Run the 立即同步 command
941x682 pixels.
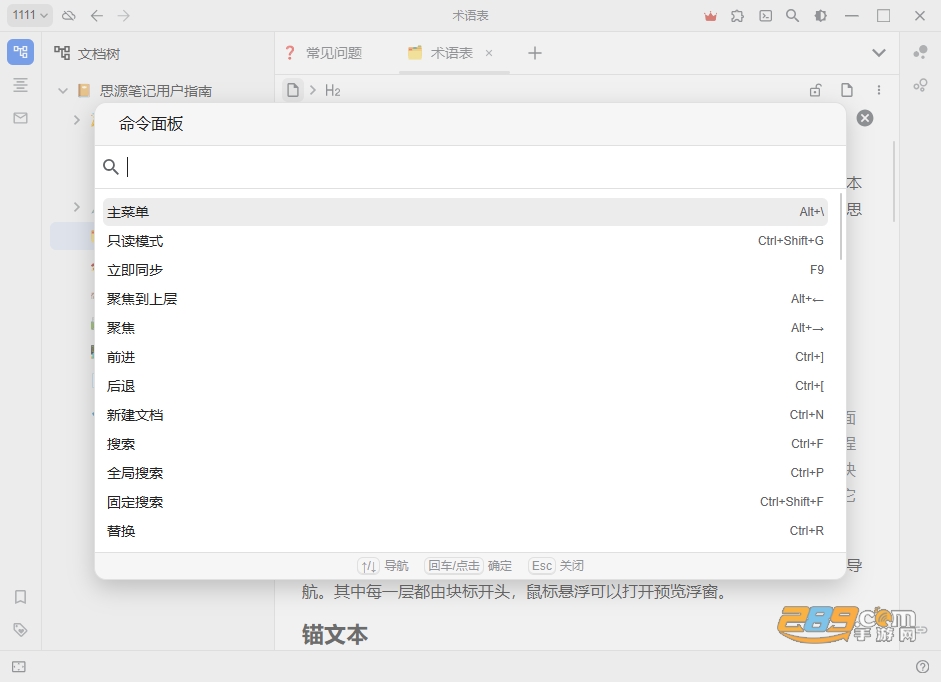pos(465,270)
